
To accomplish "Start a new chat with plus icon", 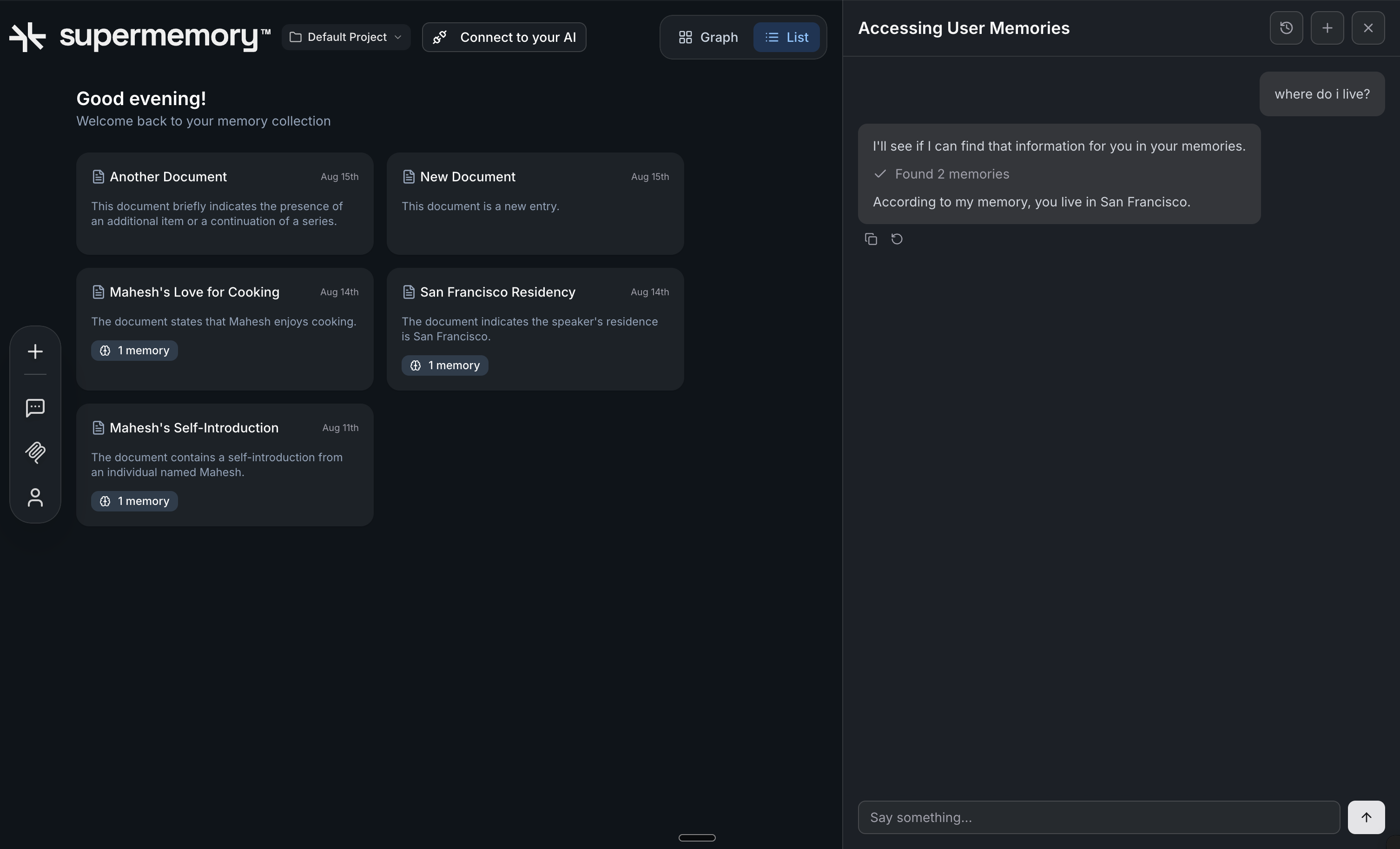I will click(1327, 28).
